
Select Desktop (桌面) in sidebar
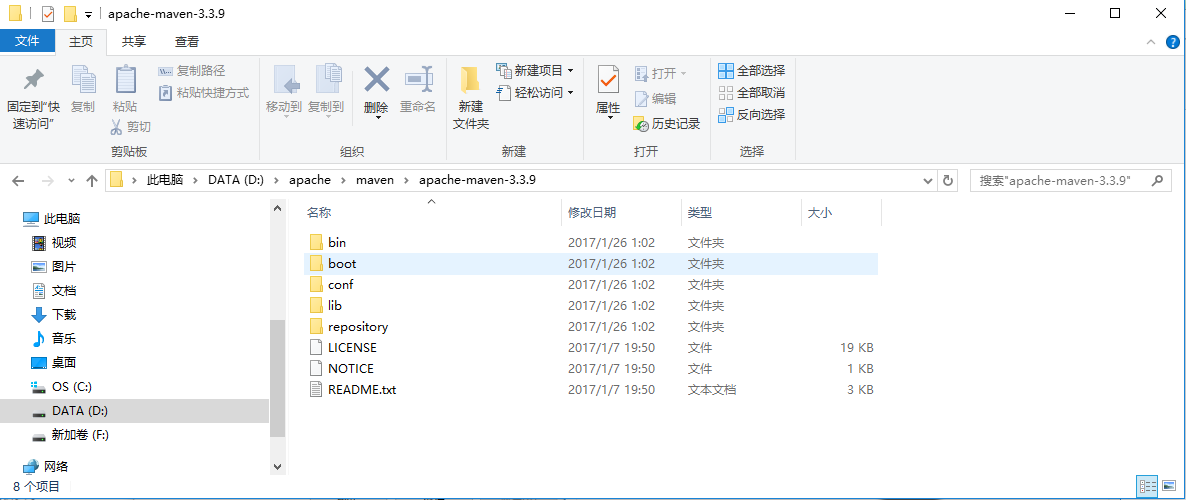54,362
